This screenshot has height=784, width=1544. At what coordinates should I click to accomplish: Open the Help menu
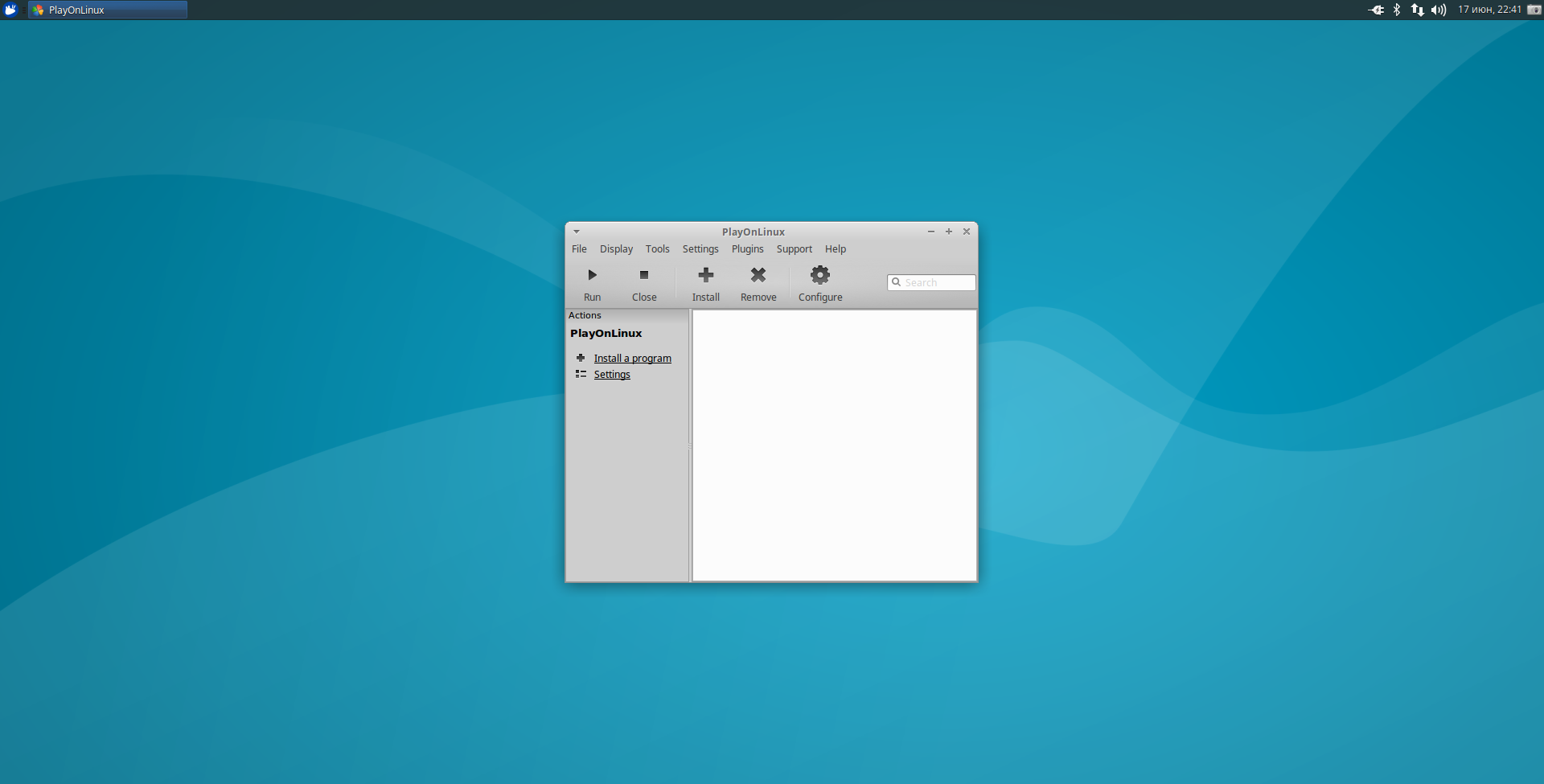coord(836,249)
